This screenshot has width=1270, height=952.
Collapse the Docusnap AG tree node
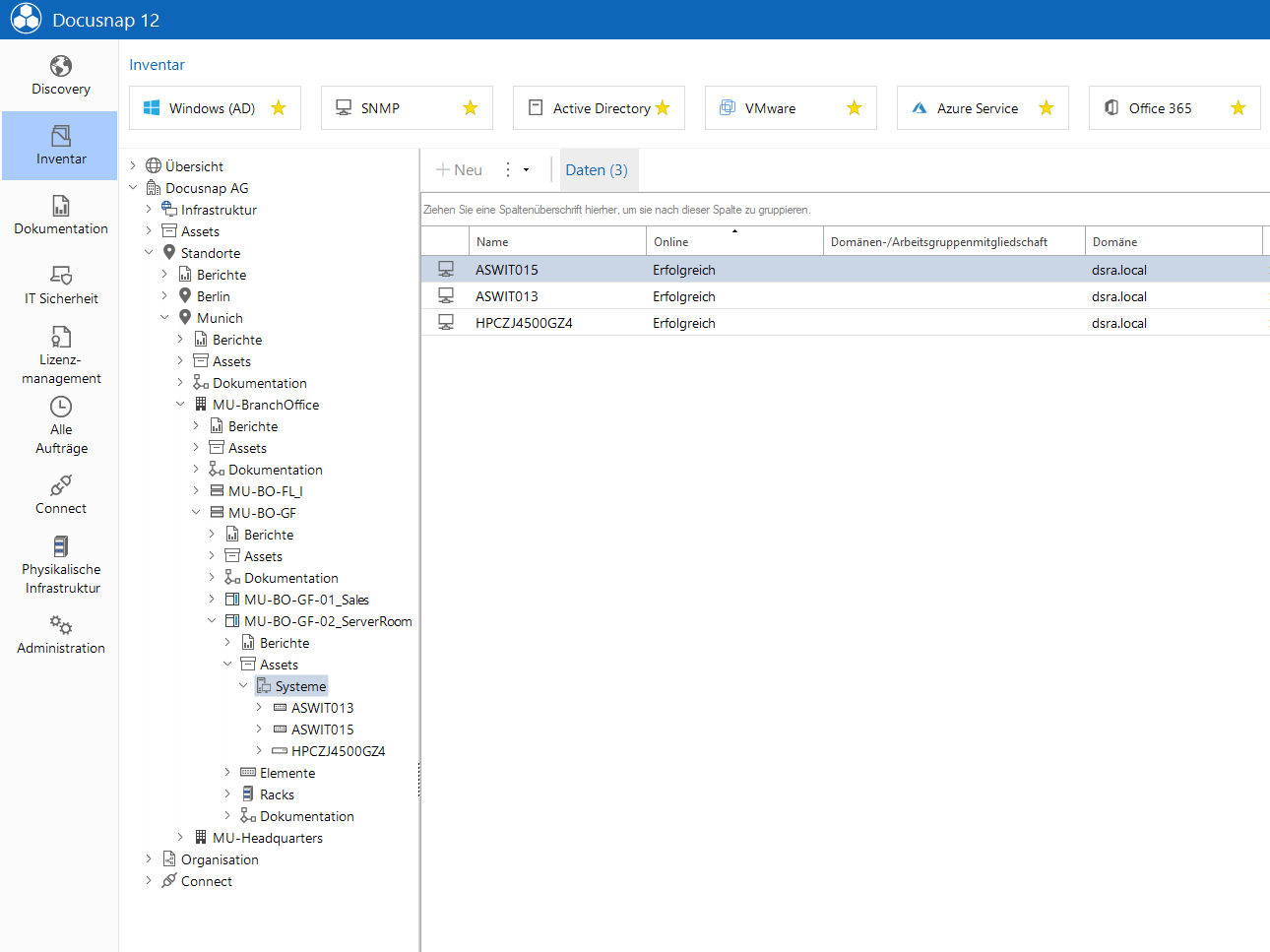coord(133,188)
